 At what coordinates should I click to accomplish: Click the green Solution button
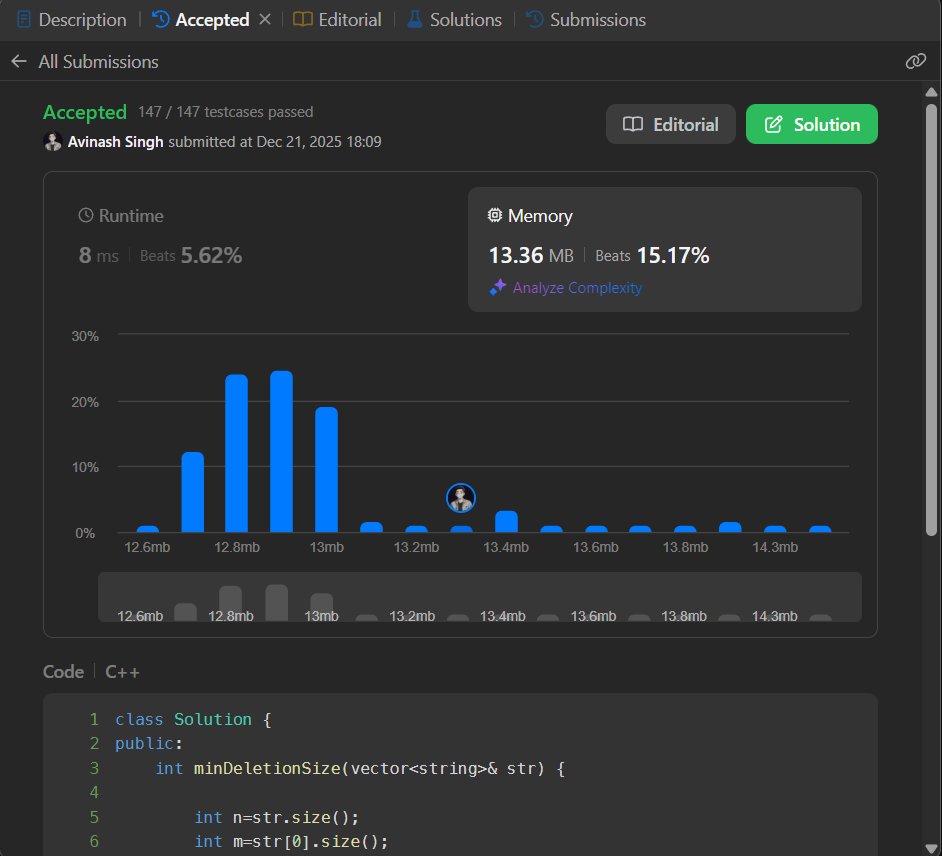(x=811, y=124)
